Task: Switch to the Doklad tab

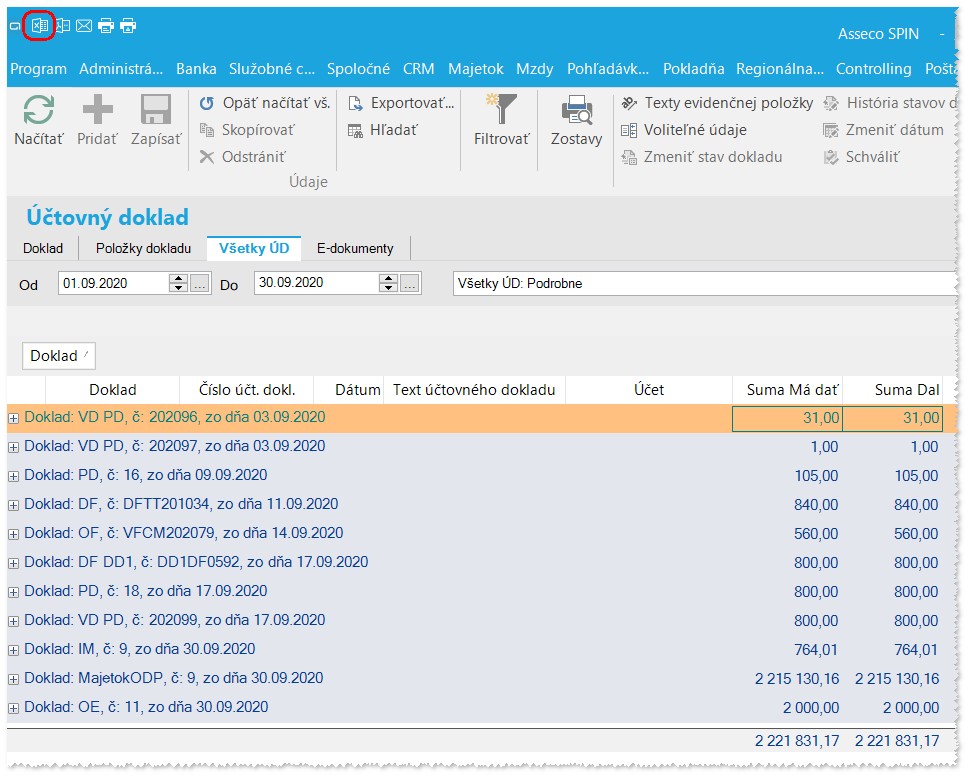Action: click(43, 249)
